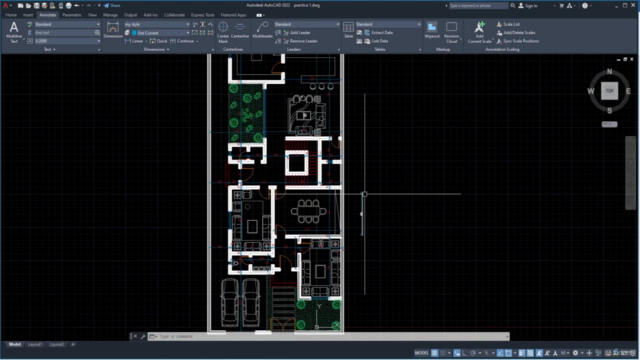Open the text height 0.2000 dropdown
640x360 pixels.
coord(67,41)
